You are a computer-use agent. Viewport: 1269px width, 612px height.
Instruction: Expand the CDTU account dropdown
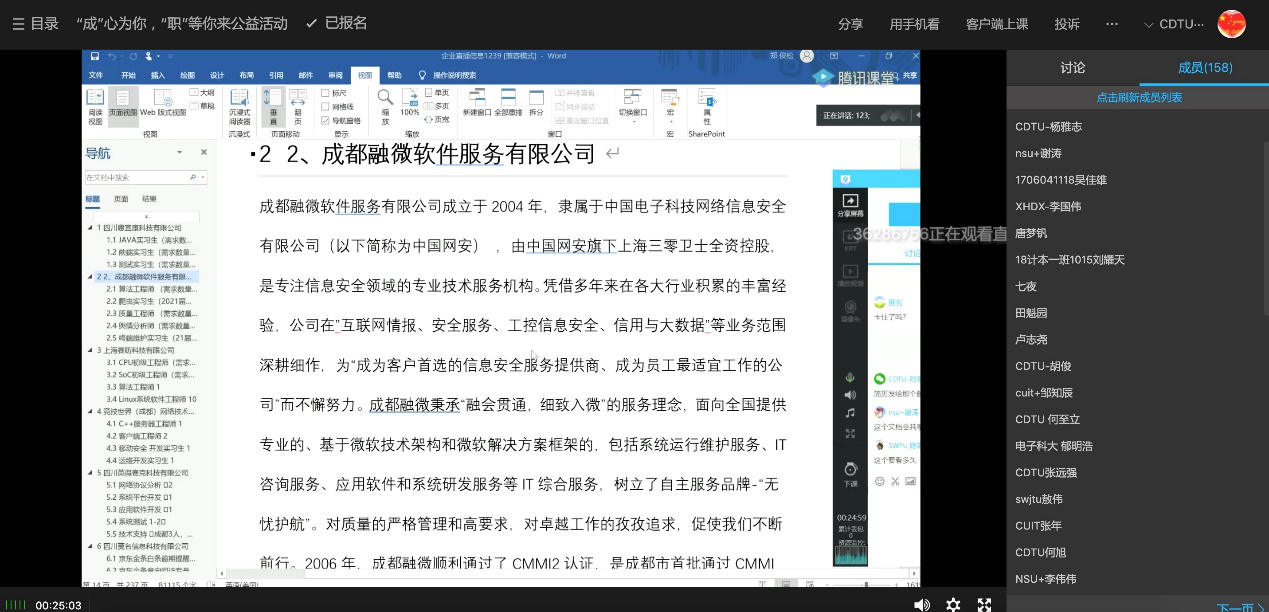[1175, 24]
